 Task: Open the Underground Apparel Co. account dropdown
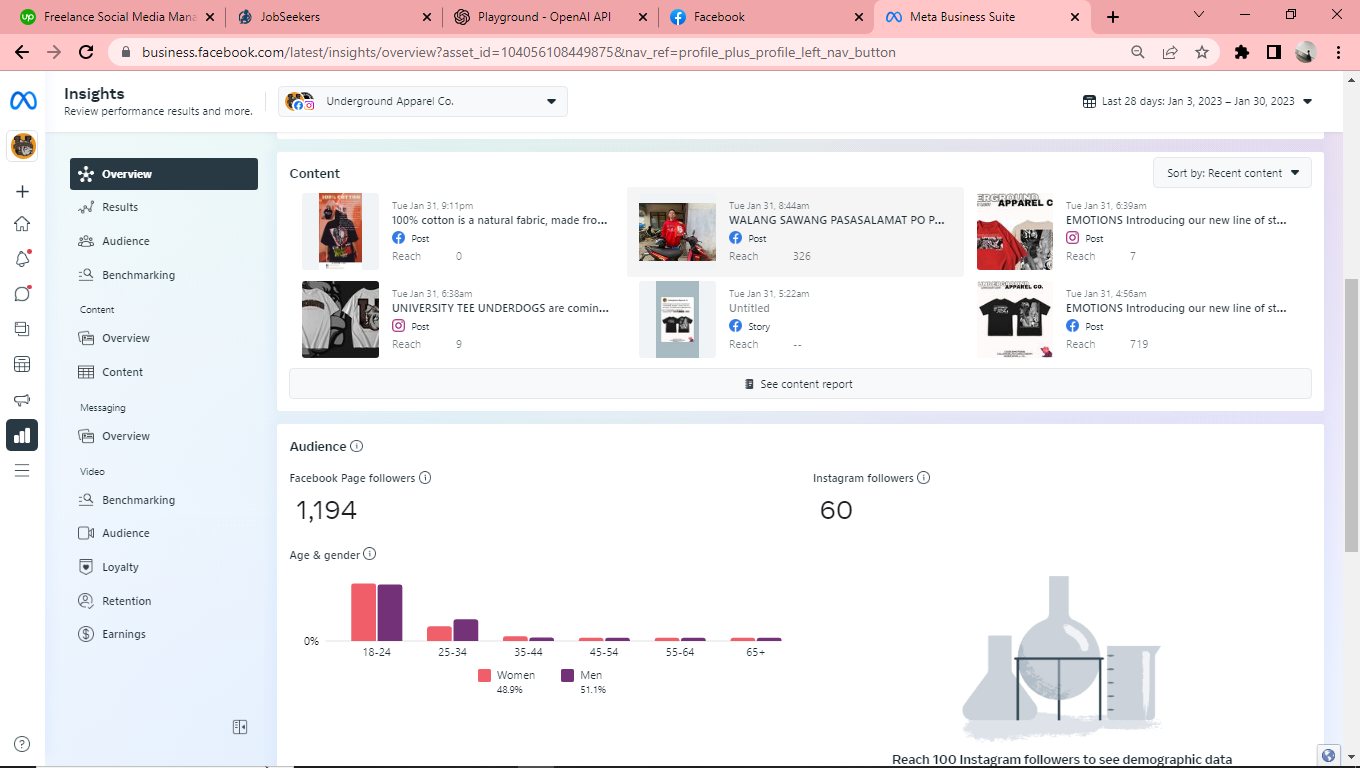tap(423, 101)
